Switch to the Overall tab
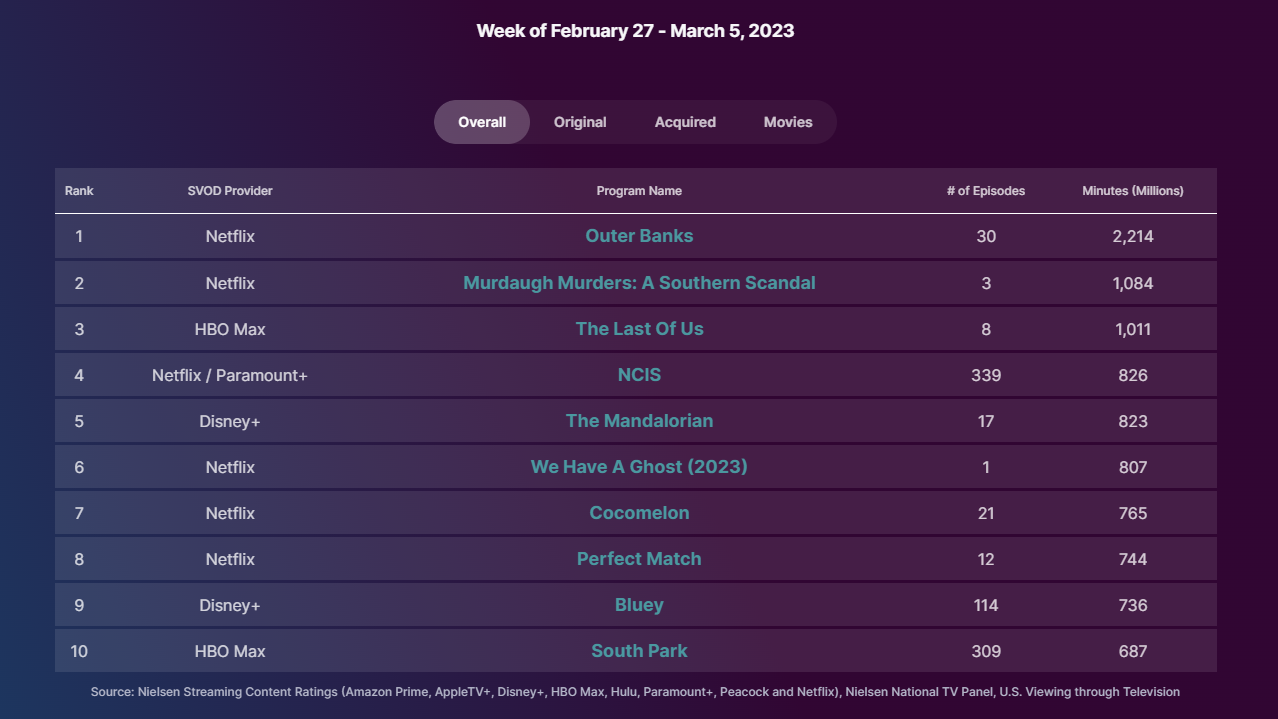The width and height of the screenshot is (1278, 719). [482, 122]
